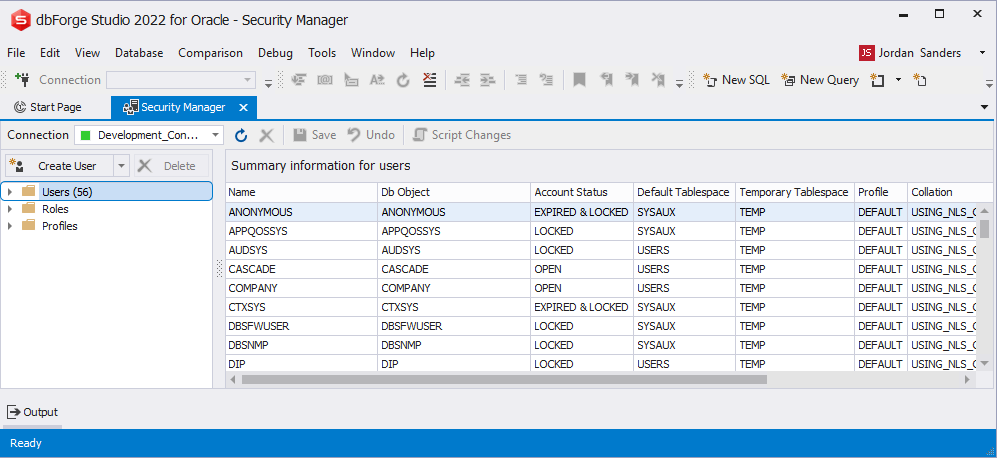Open the Create User dropdown arrow
Viewport: 997px width, 458px height.
[121, 166]
